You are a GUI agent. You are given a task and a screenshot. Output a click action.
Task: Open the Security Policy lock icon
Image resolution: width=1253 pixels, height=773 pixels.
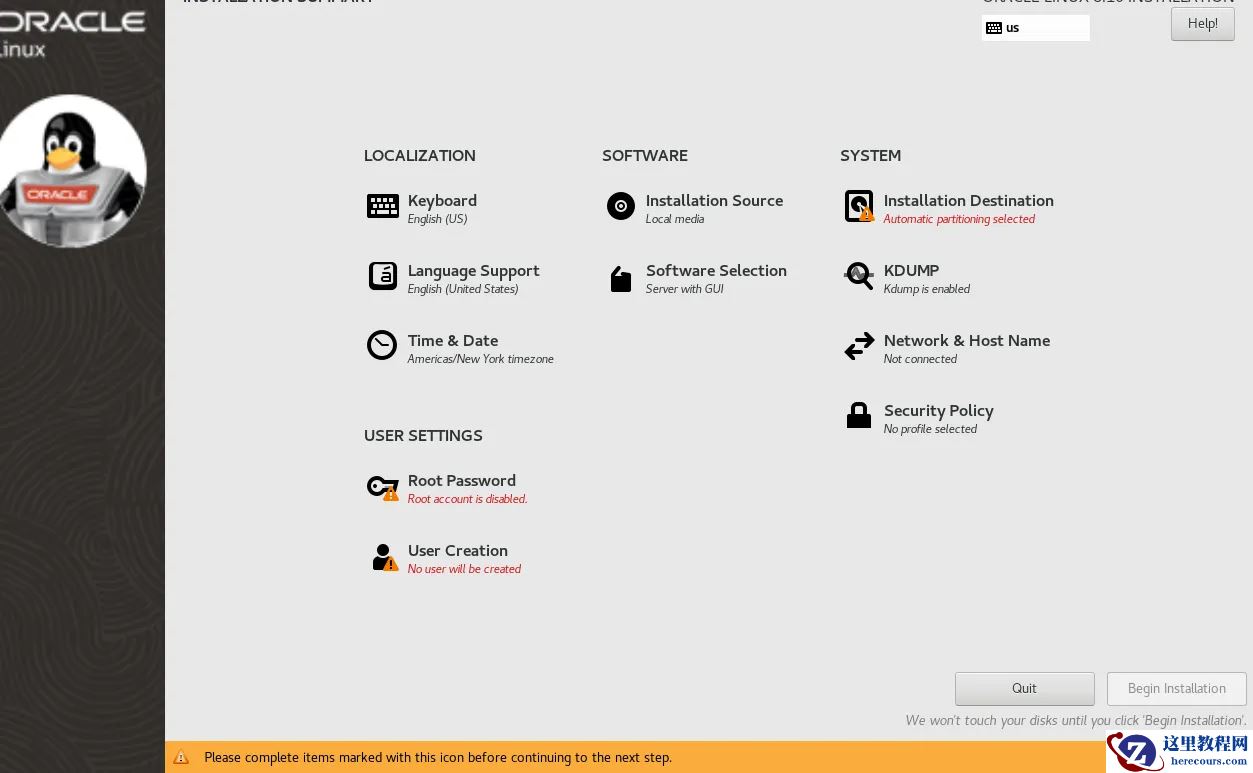click(x=859, y=415)
